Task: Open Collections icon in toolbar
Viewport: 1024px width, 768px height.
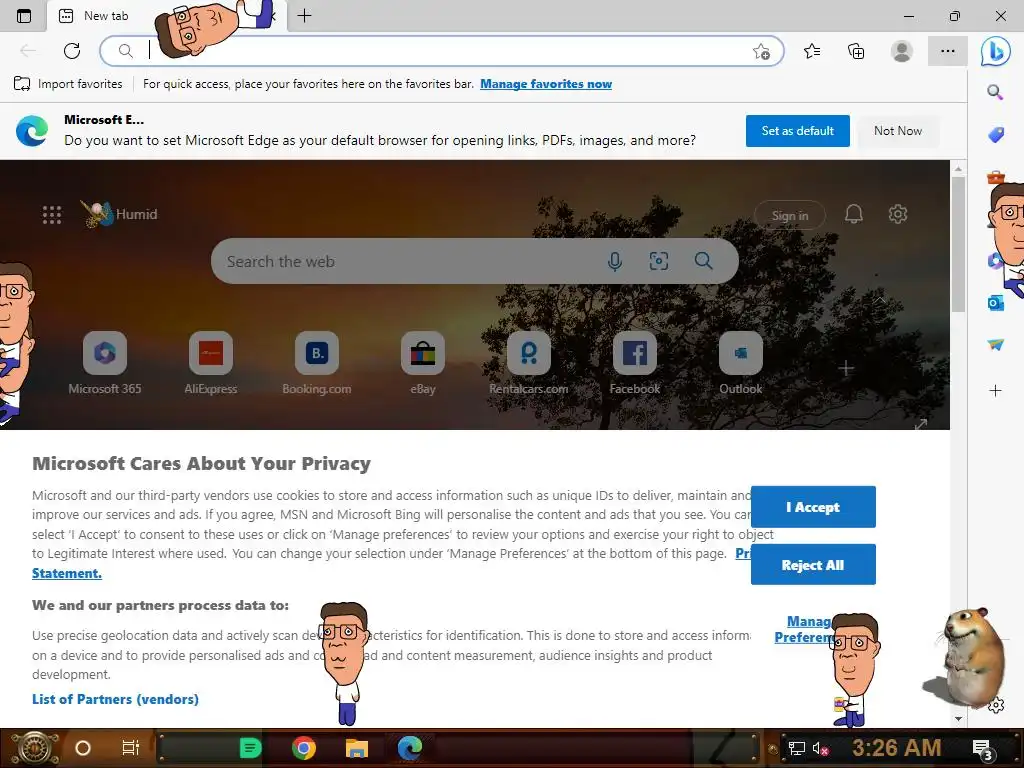Action: pyautogui.click(x=856, y=51)
